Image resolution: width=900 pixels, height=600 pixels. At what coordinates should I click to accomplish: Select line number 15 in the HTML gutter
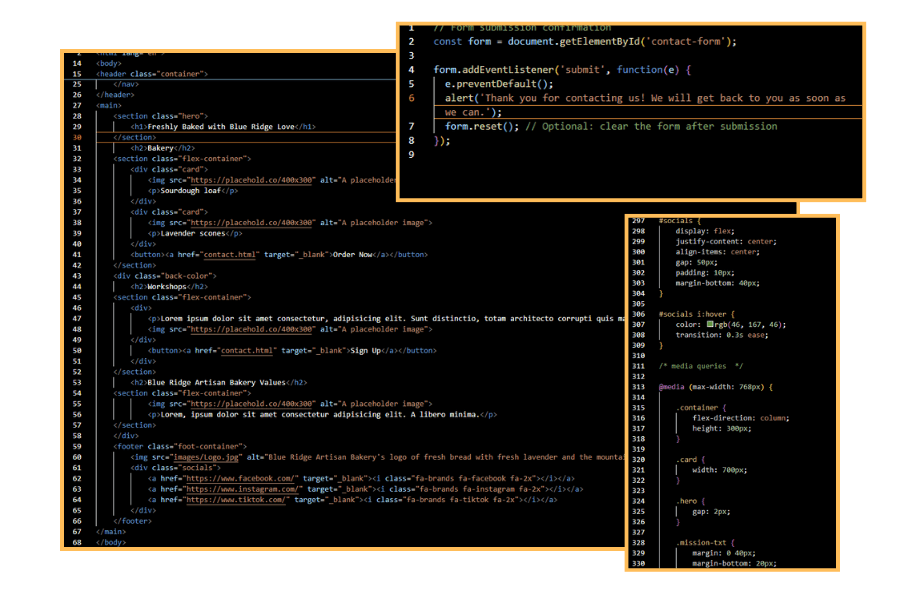coord(77,74)
